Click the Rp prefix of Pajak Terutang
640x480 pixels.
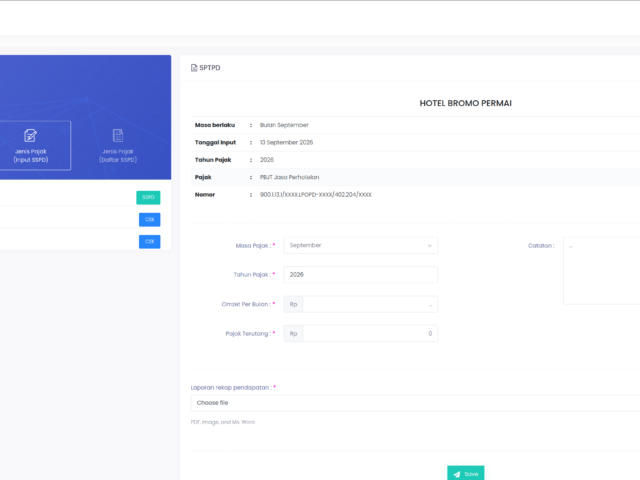(x=293, y=333)
